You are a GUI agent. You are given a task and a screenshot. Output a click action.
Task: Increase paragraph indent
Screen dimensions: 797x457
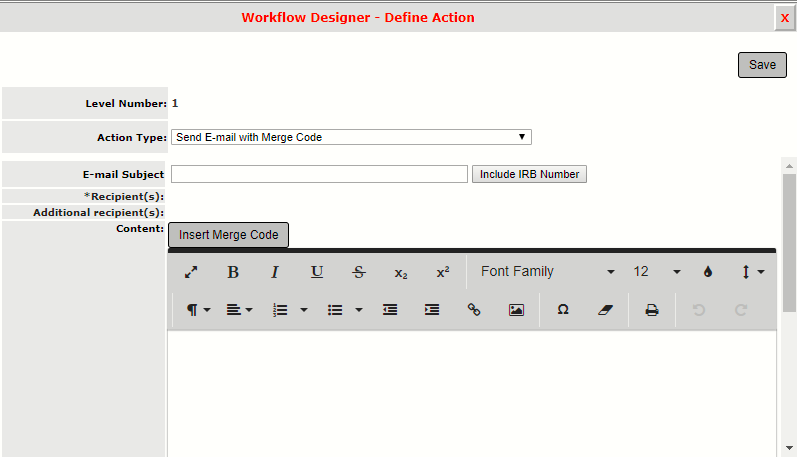[x=432, y=310]
